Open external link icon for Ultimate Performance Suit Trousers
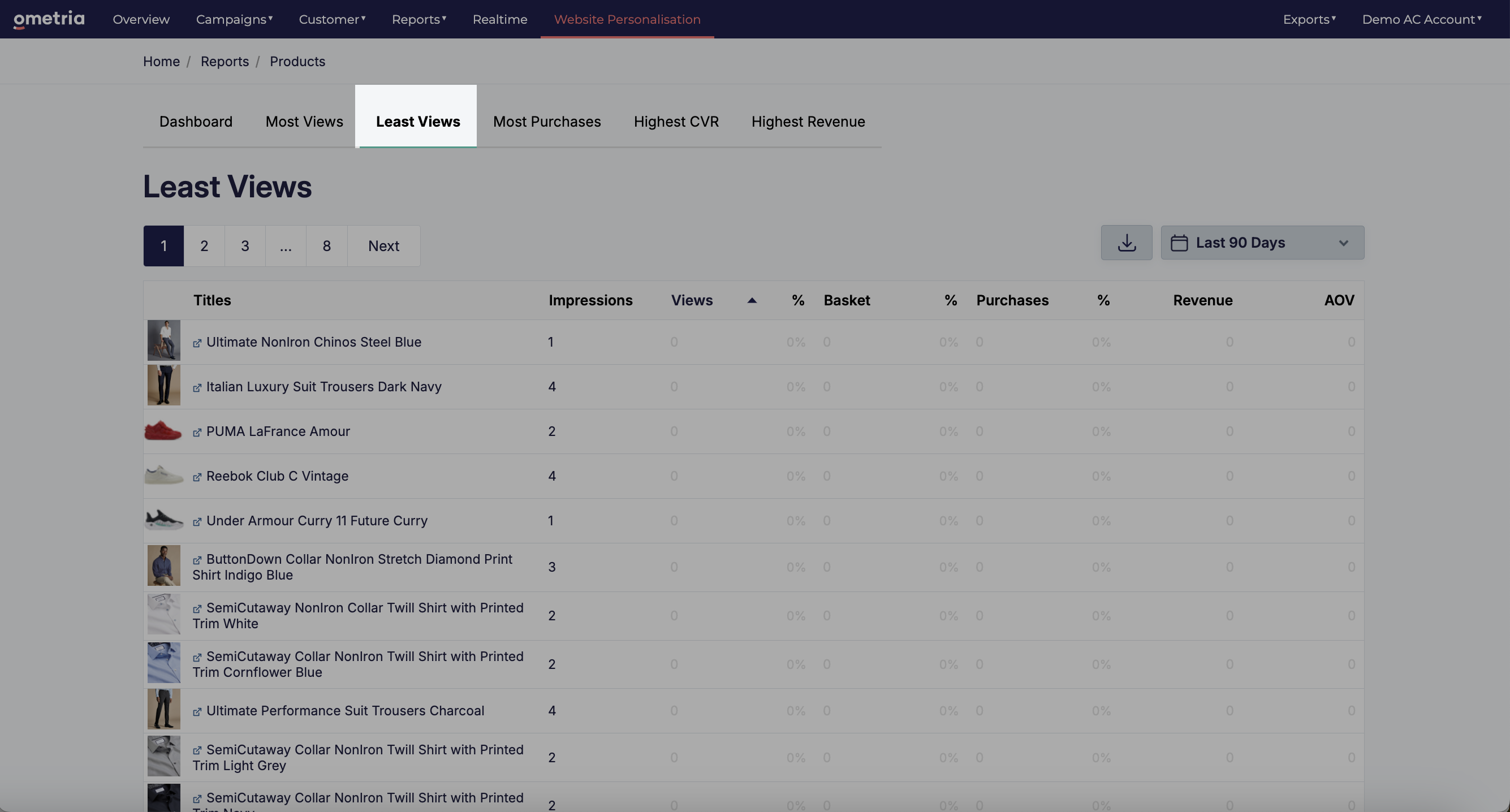Image resolution: width=1510 pixels, height=812 pixels. coord(197,712)
